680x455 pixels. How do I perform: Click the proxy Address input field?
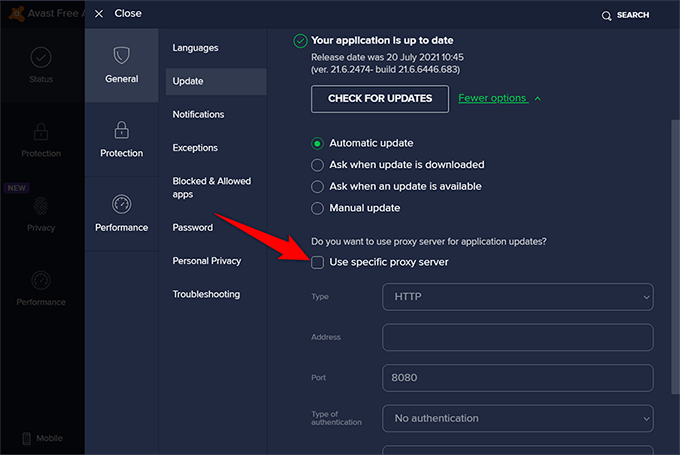[x=517, y=337]
